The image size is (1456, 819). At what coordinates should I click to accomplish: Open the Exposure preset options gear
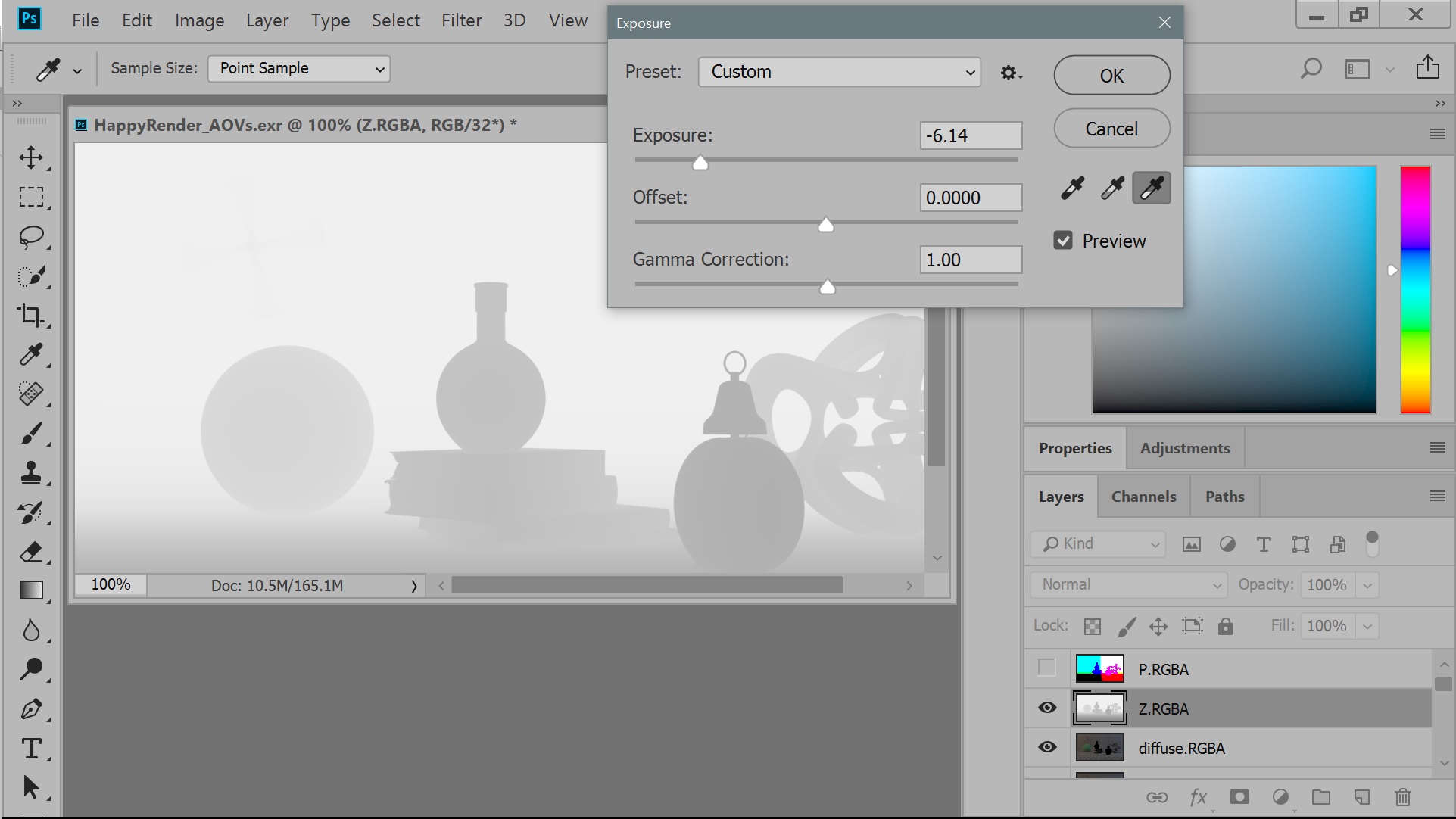coord(1011,73)
